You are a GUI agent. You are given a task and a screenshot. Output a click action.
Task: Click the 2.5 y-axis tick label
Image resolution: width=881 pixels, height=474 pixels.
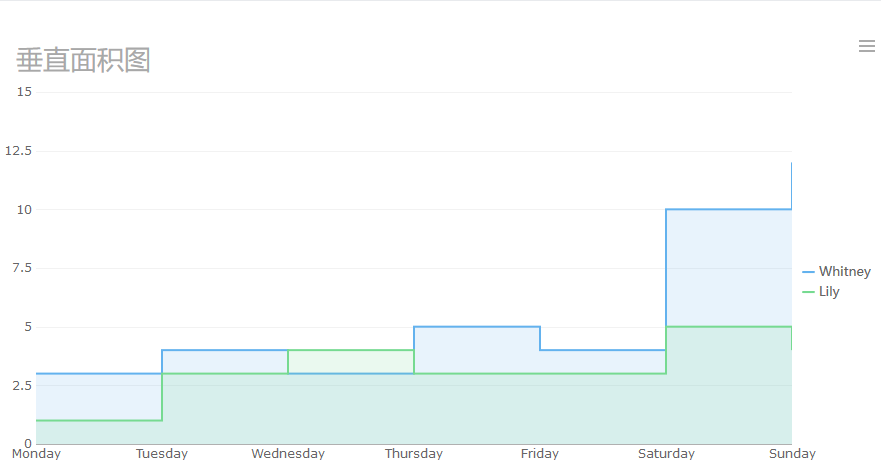22,385
